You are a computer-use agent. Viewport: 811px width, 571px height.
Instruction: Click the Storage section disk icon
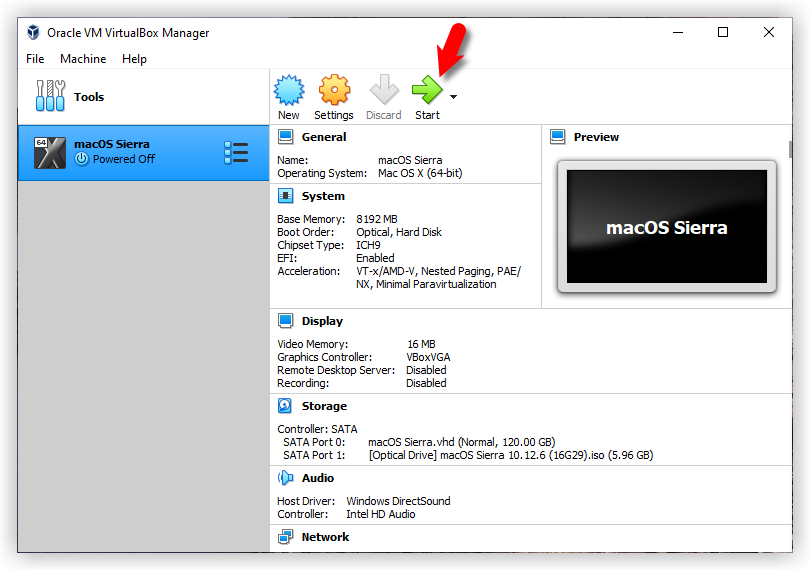point(286,406)
